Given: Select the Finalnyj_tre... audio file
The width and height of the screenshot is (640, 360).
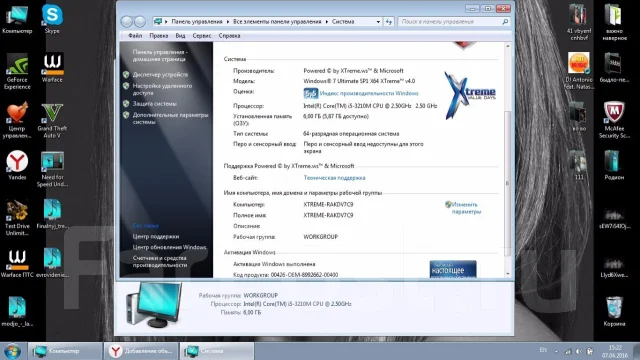Looking at the screenshot, I should coord(52,214).
